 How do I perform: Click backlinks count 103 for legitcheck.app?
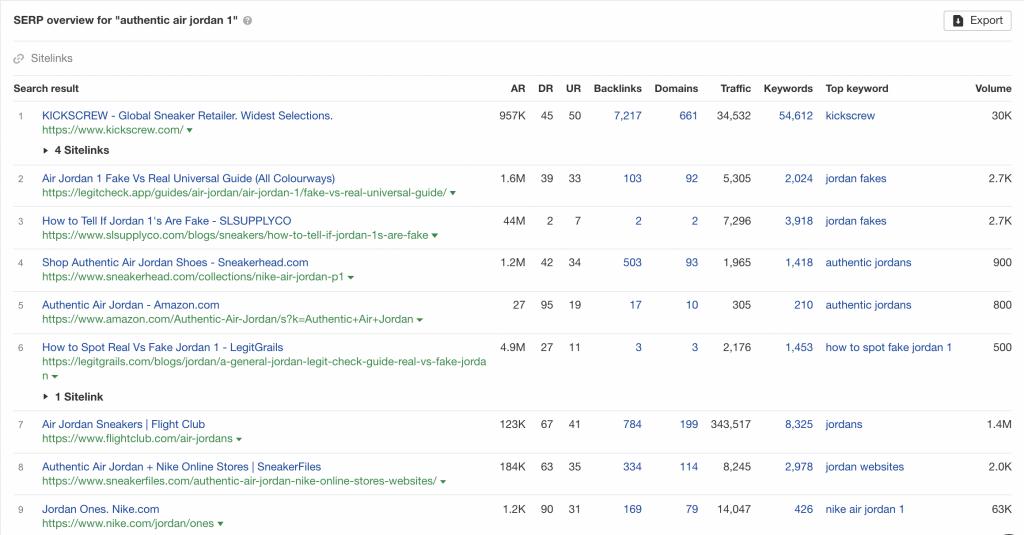[632, 178]
